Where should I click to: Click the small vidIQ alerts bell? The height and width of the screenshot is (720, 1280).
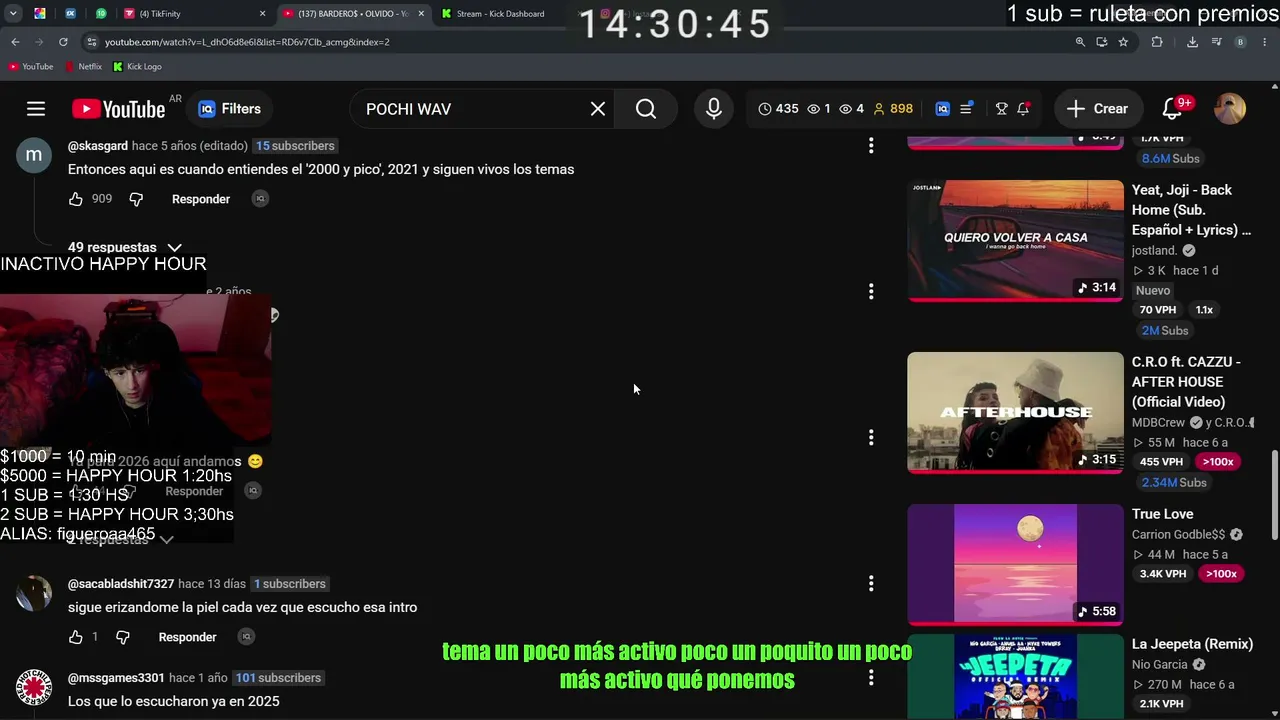1023,109
